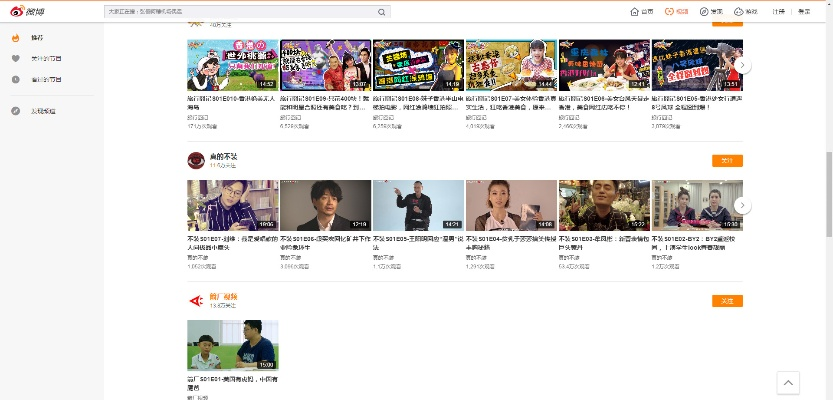Follow the 酷厂视频 channel
The height and width of the screenshot is (400, 833).
click(x=727, y=301)
